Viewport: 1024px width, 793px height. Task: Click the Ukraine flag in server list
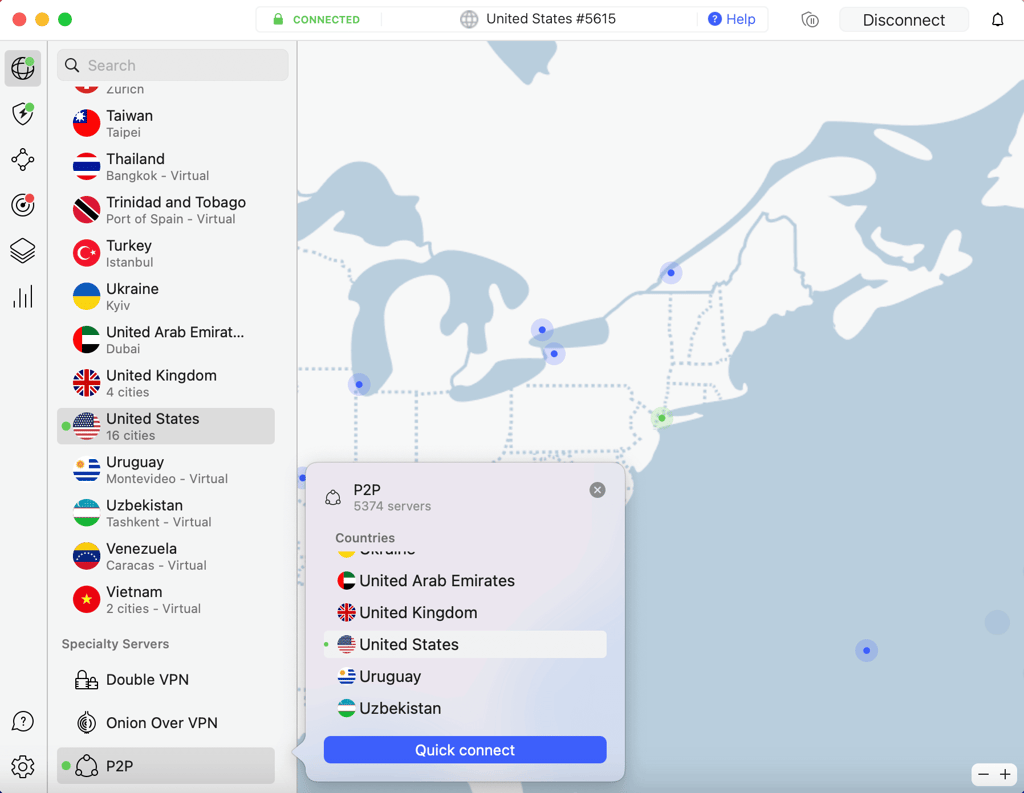[x=86, y=296]
